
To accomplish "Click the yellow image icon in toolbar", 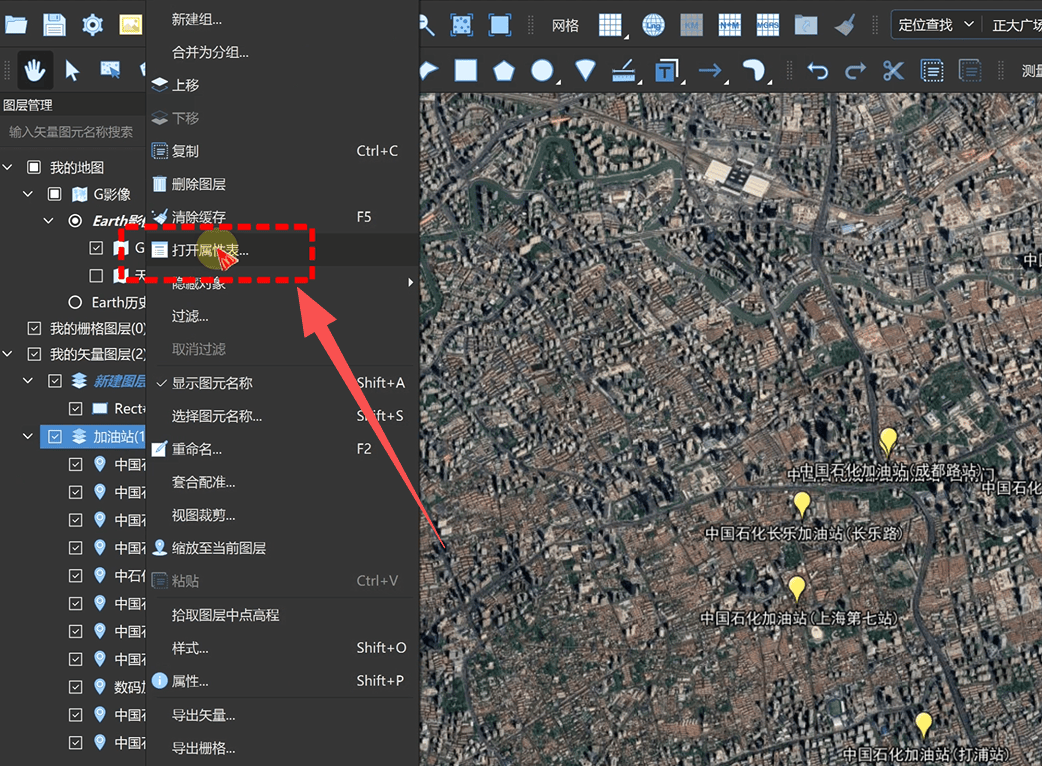I will click(x=130, y=25).
